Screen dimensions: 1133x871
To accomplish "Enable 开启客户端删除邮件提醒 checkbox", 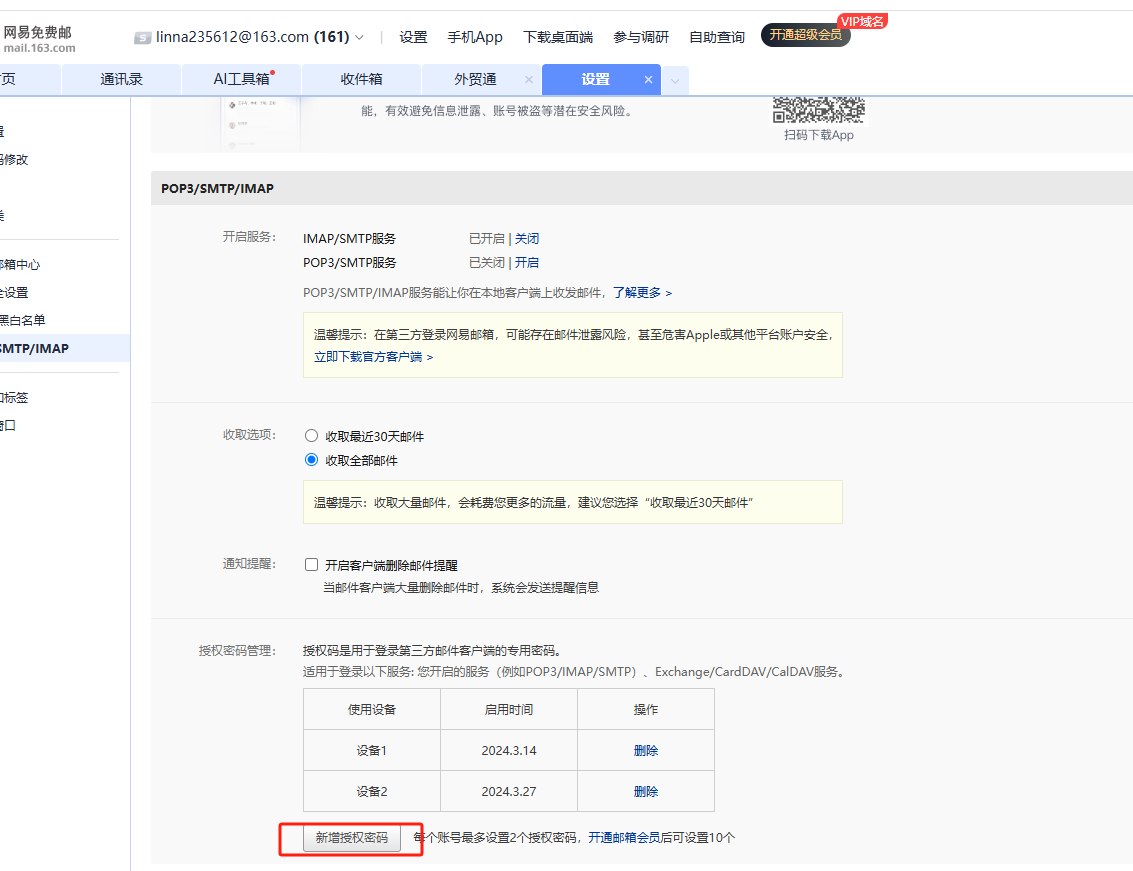I will (311, 565).
